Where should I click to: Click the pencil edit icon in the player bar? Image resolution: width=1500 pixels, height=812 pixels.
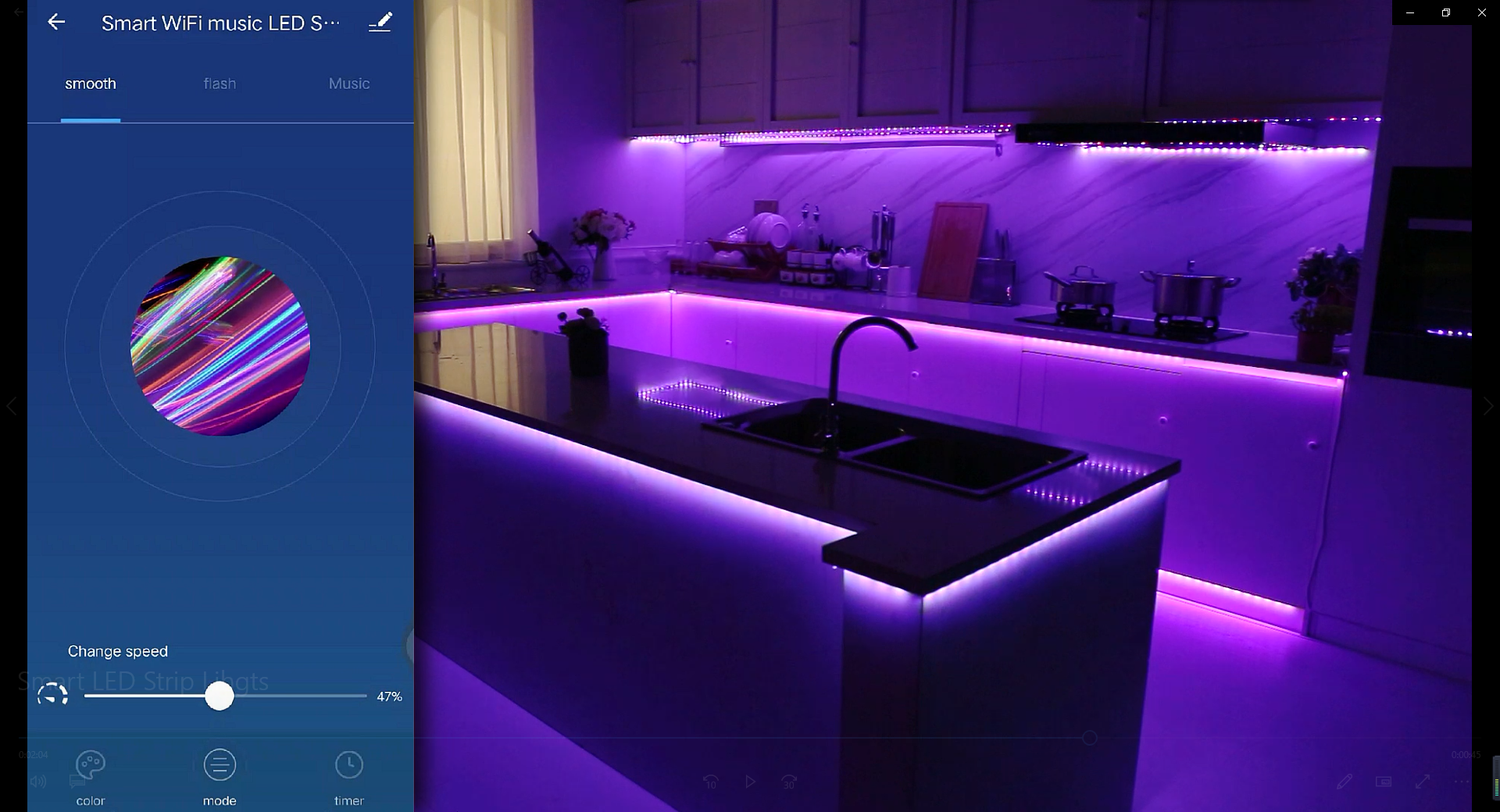click(x=1345, y=781)
